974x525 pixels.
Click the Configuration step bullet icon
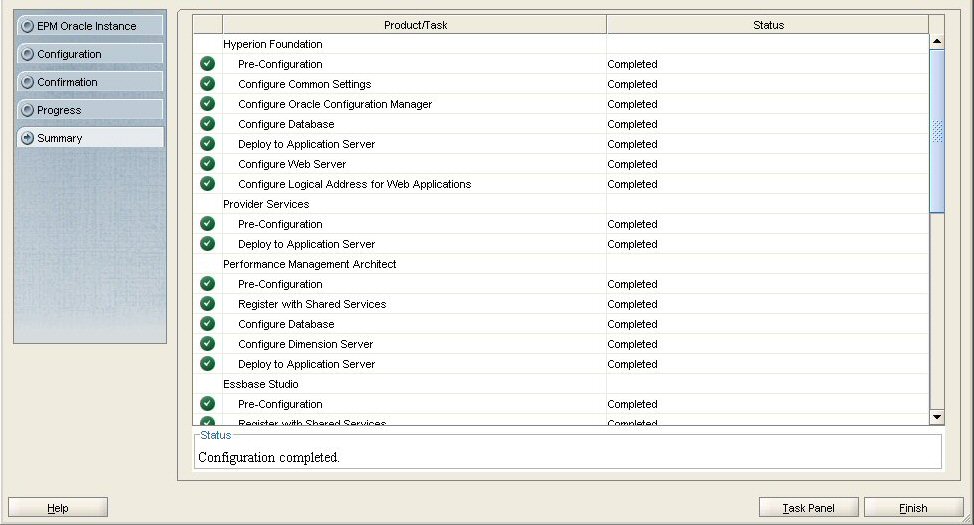(27, 54)
